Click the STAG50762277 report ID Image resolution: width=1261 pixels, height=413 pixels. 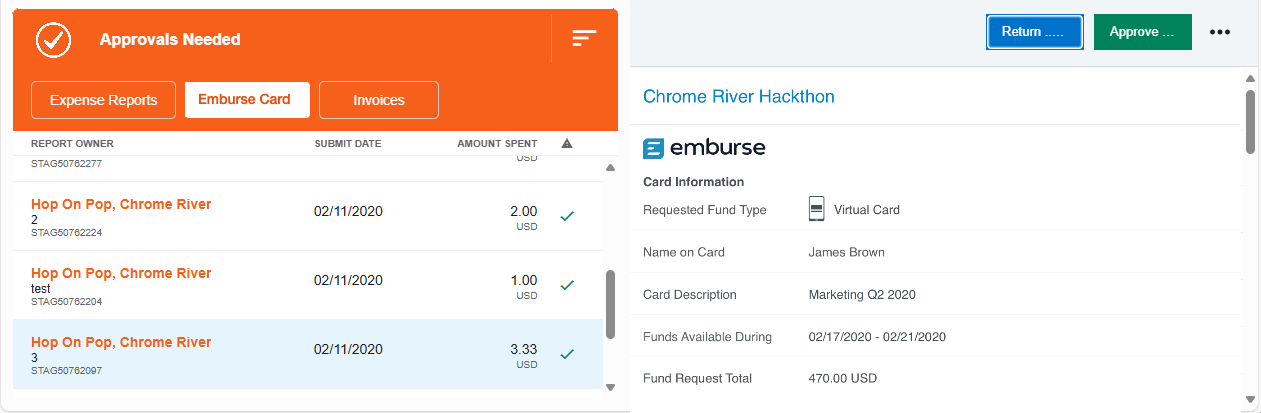tap(66, 163)
